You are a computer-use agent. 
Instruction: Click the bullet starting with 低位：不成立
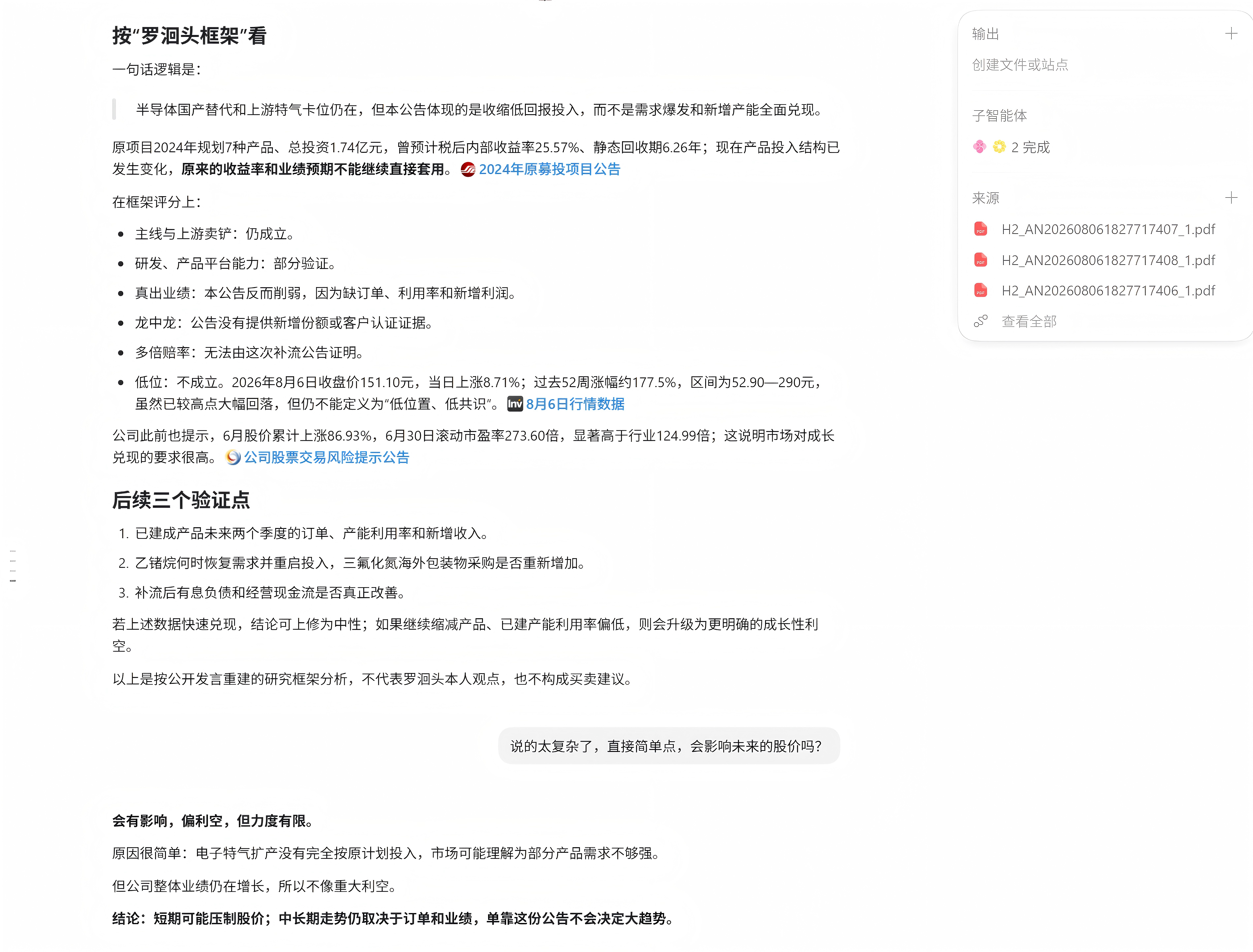point(479,393)
